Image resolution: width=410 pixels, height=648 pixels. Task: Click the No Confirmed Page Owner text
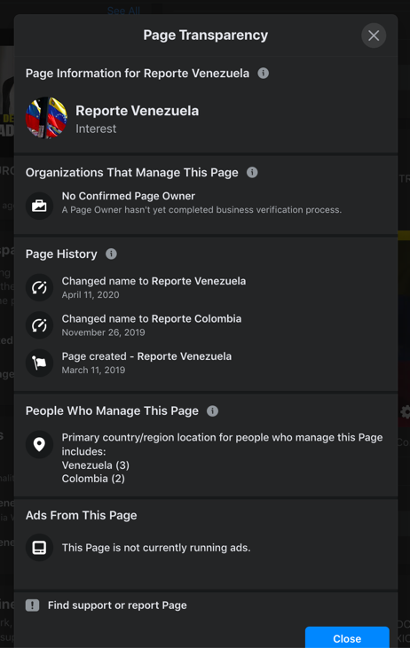point(128,196)
